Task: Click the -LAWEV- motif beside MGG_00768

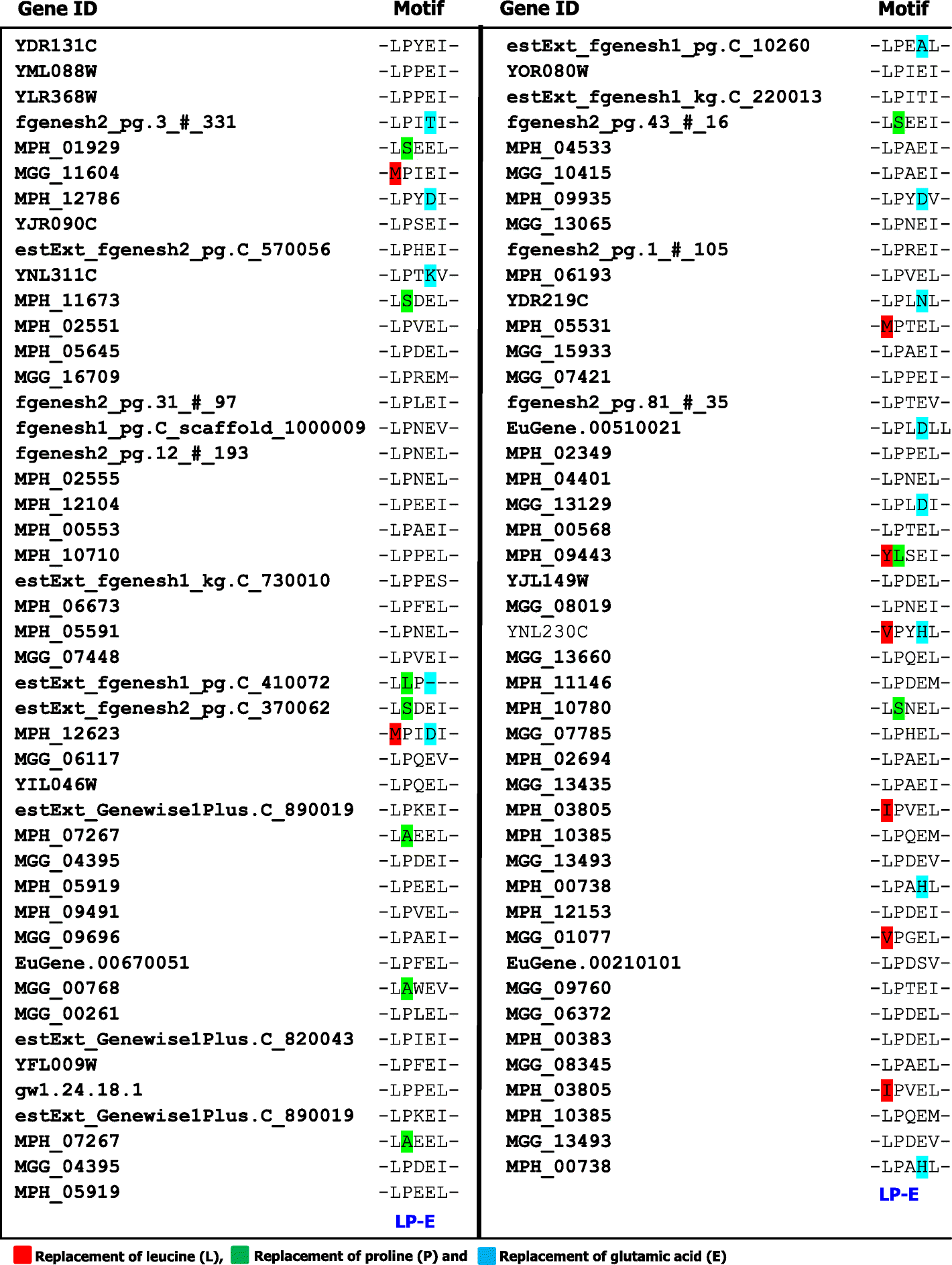Action: pos(419,988)
